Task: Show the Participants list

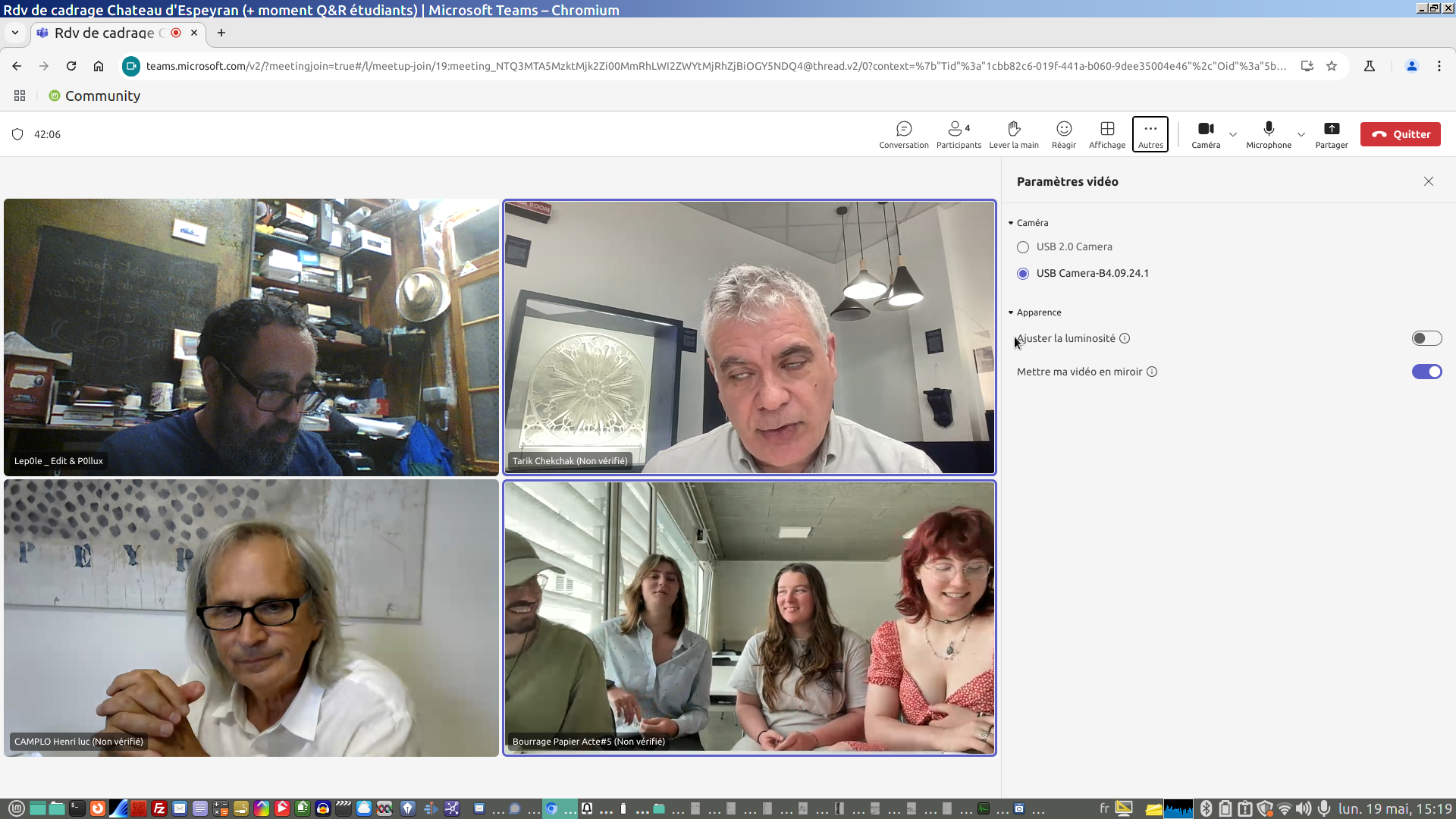Action: coord(959,134)
